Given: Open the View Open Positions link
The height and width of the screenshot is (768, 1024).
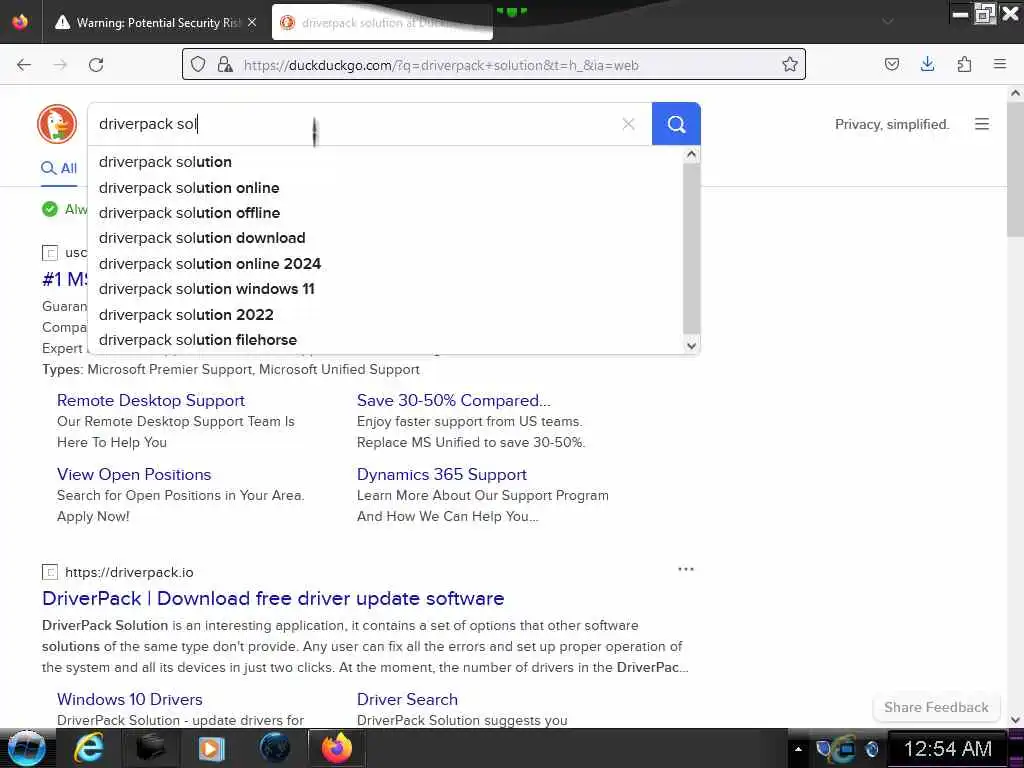Looking at the screenshot, I should 134,474.
